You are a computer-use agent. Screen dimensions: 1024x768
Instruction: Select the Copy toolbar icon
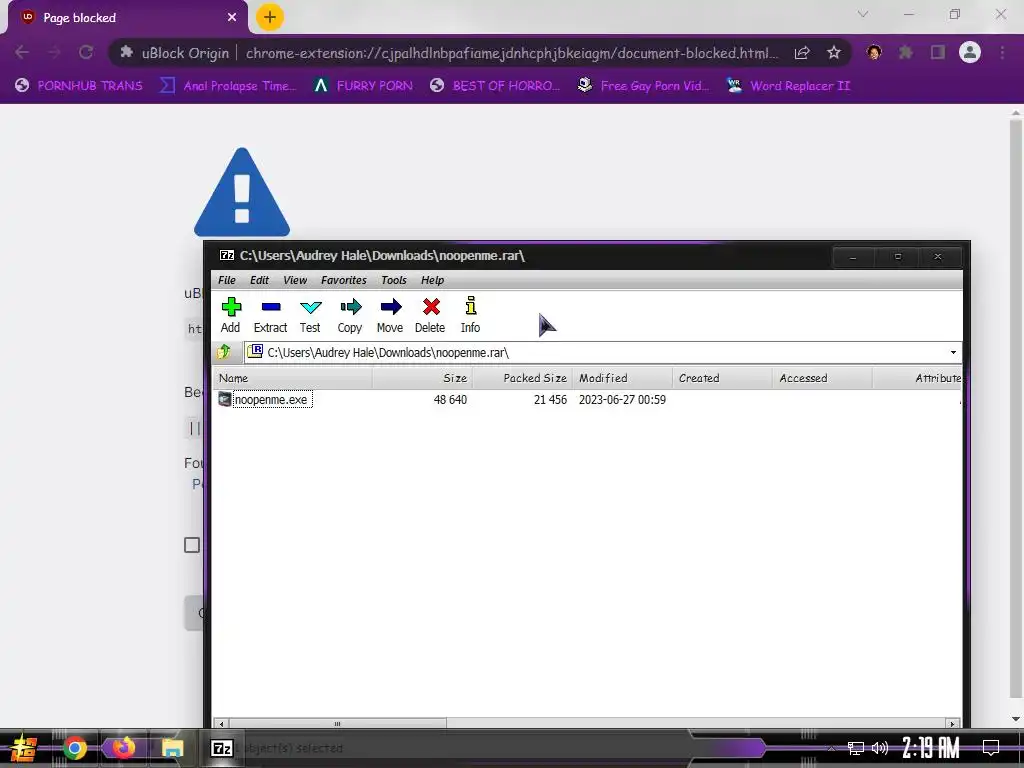tap(350, 315)
